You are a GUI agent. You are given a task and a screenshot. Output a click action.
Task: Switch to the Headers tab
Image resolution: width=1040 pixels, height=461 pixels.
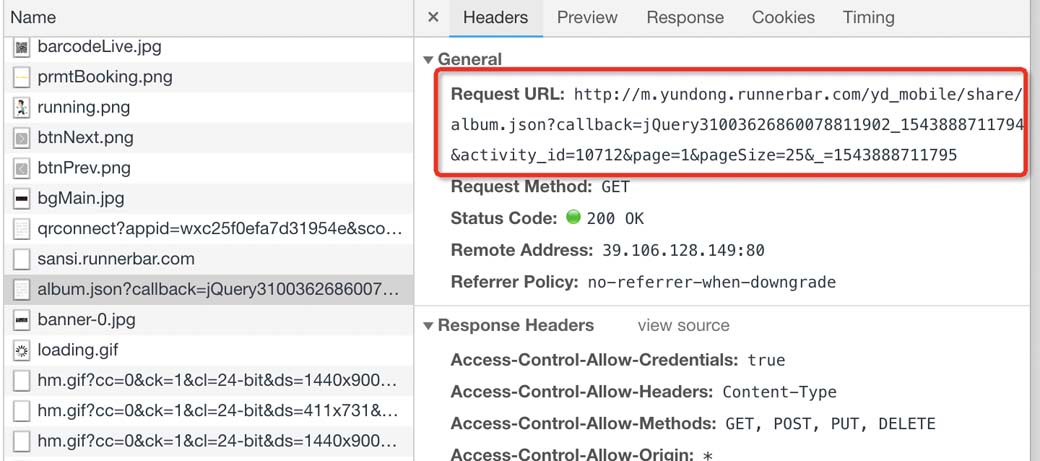click(495, 17)
